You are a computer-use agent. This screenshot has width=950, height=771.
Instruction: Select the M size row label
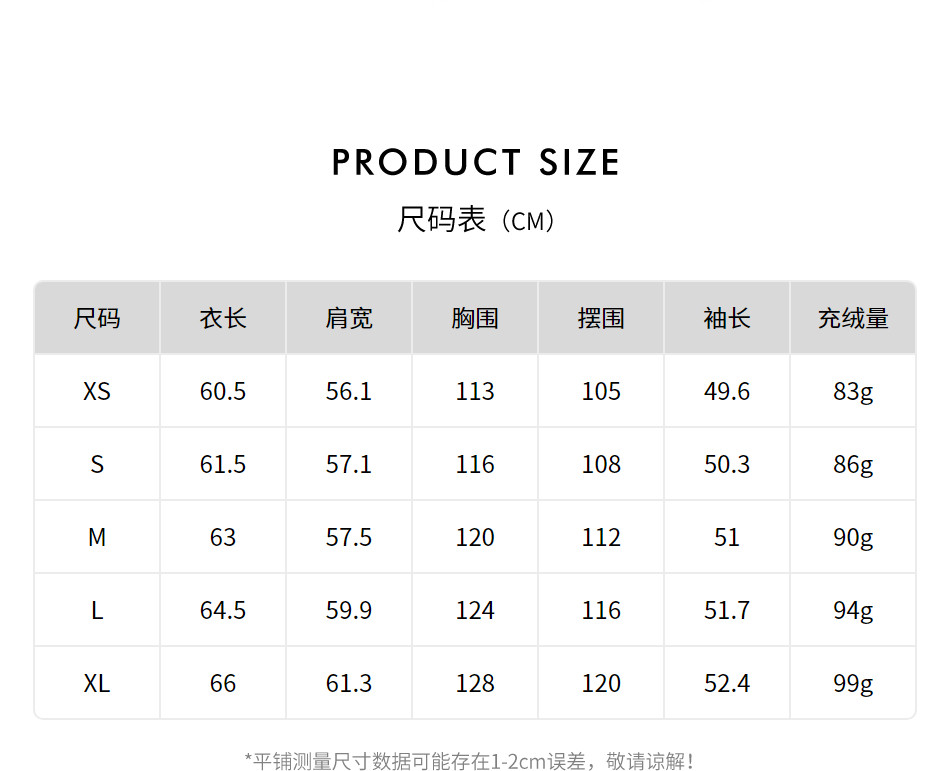[97, 537]
